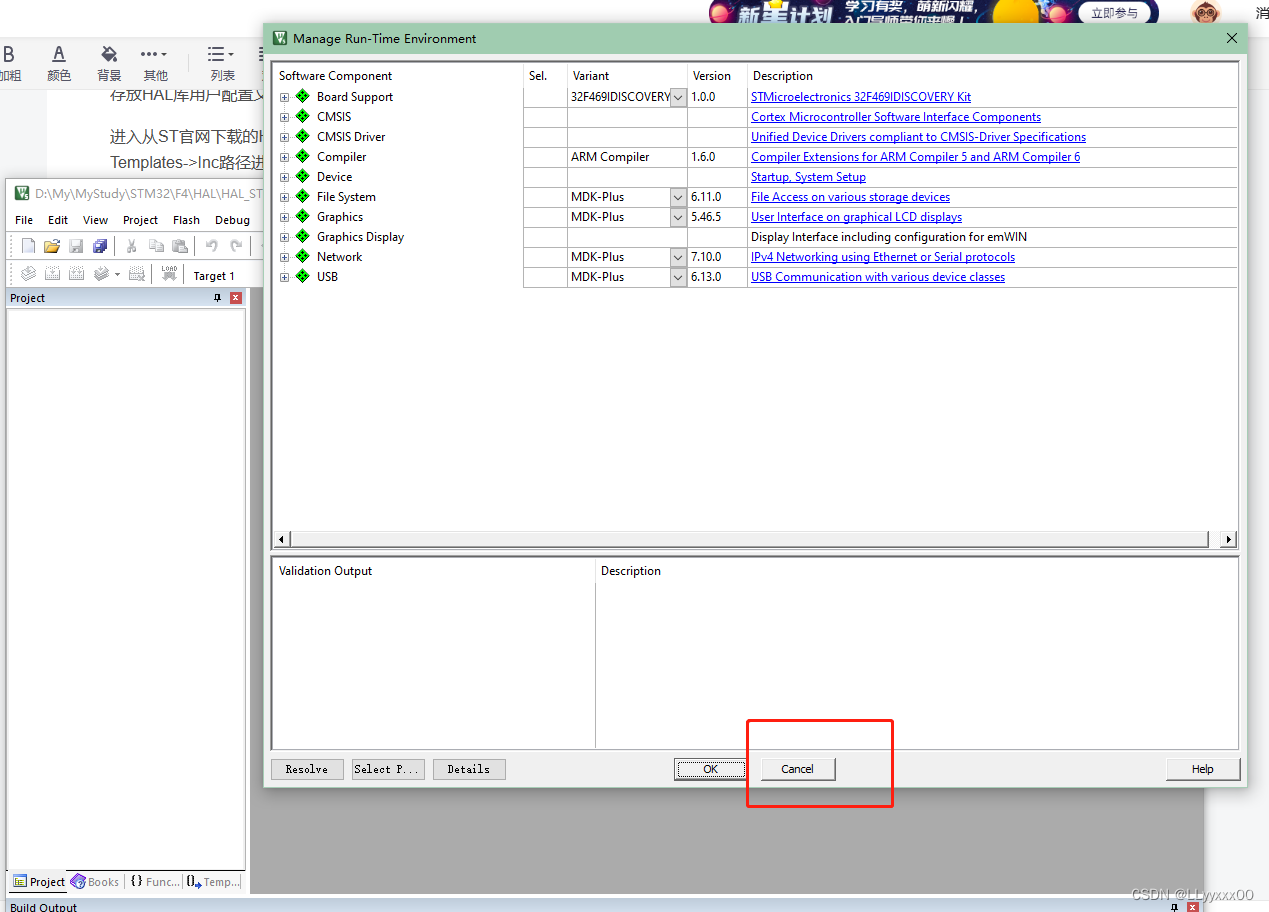The image size is (1269, 912).
Task: Switch to the Temp... tab
Action: 213,882
